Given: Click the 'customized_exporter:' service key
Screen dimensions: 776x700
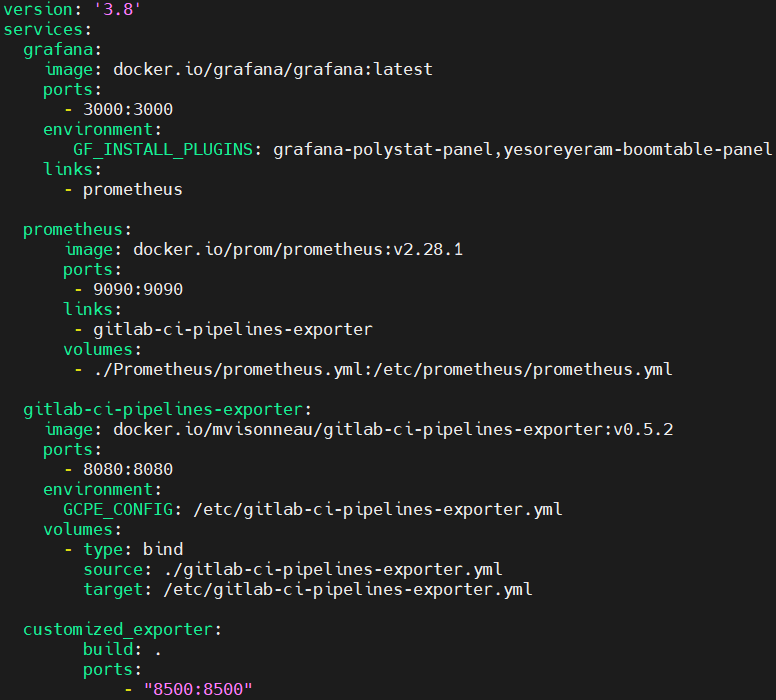Looking at the screenshot, I should pyautogui.click(x=122, y=630).
